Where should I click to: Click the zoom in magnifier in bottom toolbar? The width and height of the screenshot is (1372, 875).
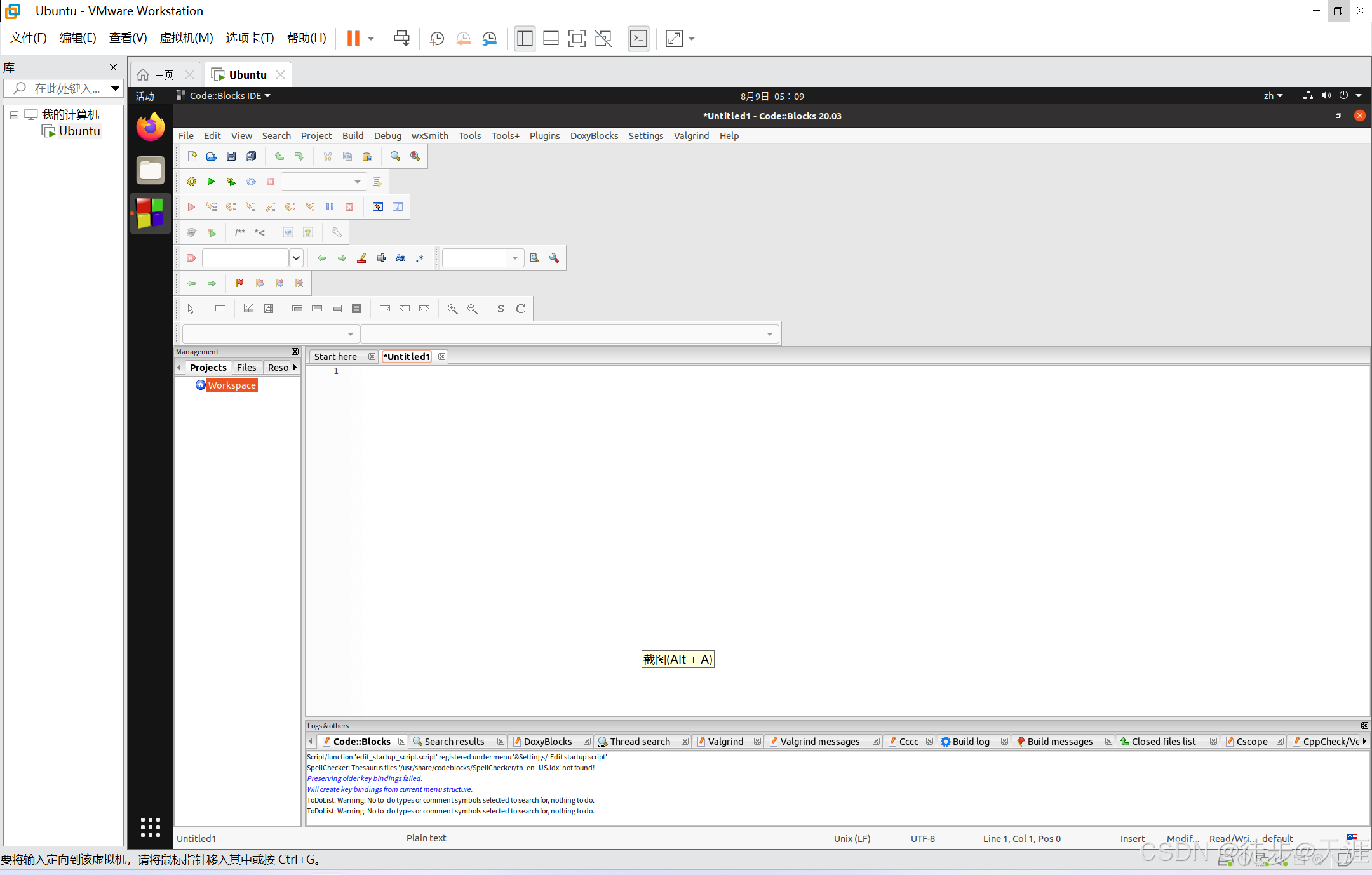click(452, 309)
